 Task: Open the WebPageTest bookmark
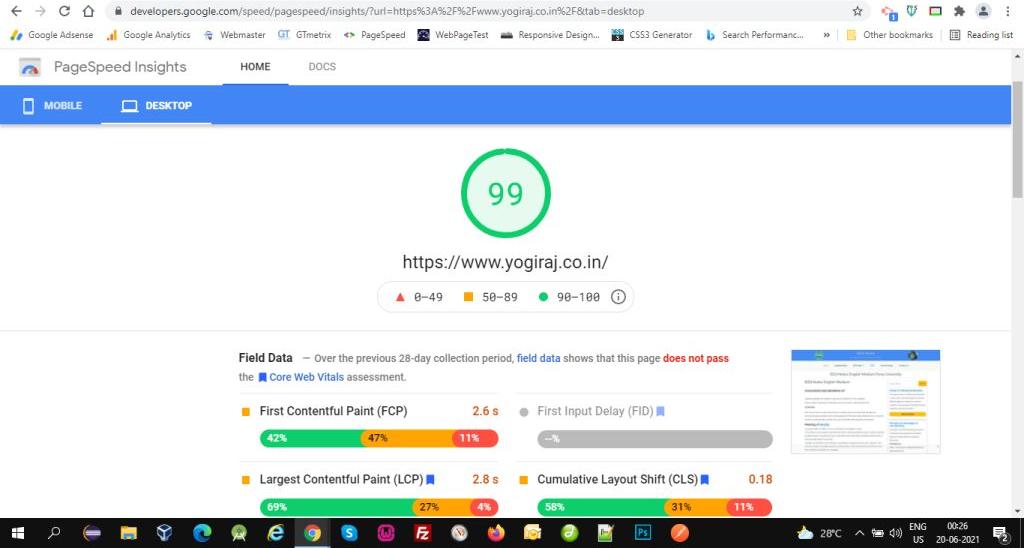[453, 35]
